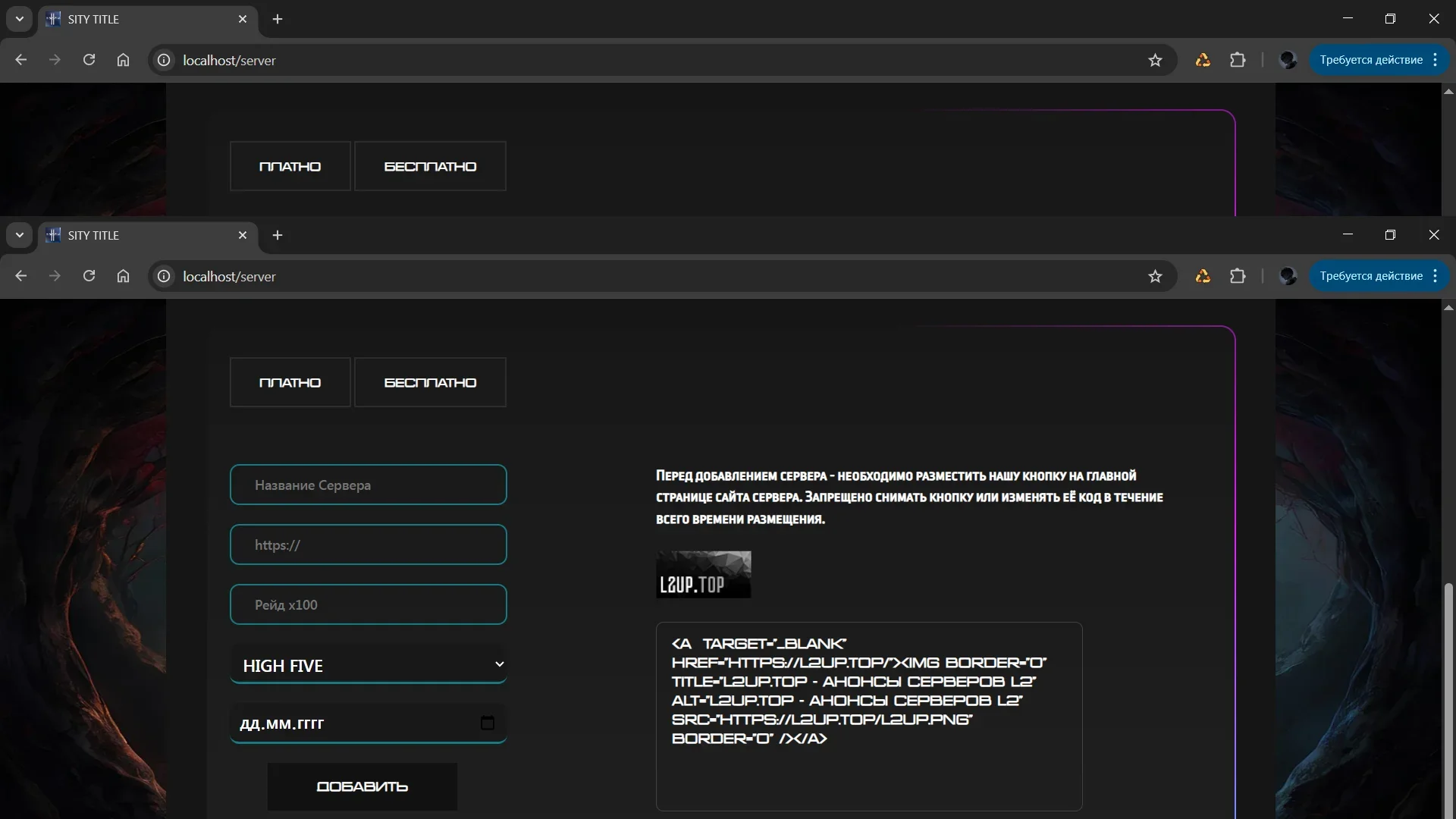This screenshot has width=1456, height=819.
Task: Minimize the background browser window
Action: click(x=1348, y=19)
